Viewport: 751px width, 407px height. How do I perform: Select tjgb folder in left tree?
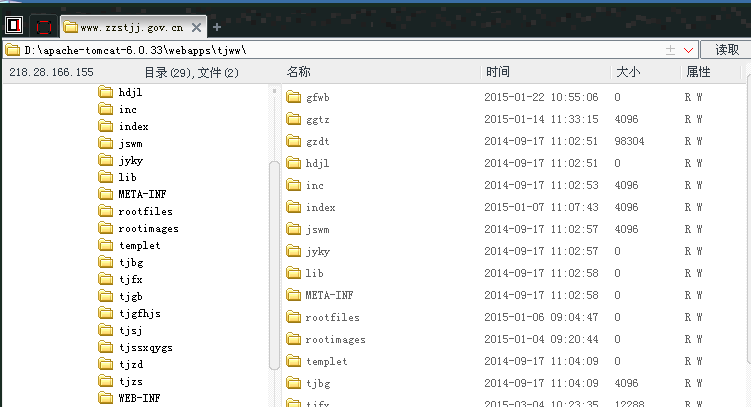pos(120,296)
